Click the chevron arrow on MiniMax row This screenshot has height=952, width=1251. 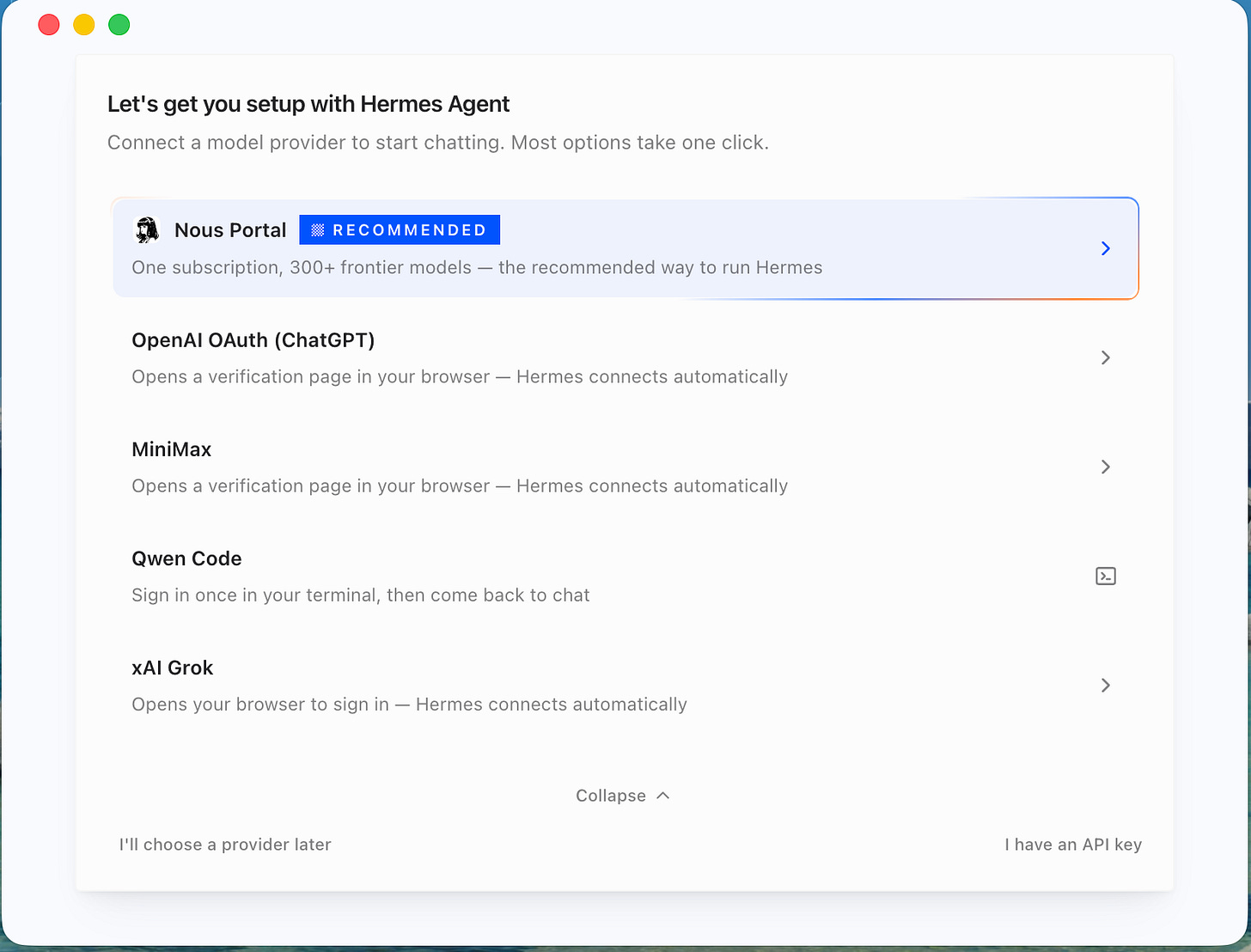coord(1106,467)
